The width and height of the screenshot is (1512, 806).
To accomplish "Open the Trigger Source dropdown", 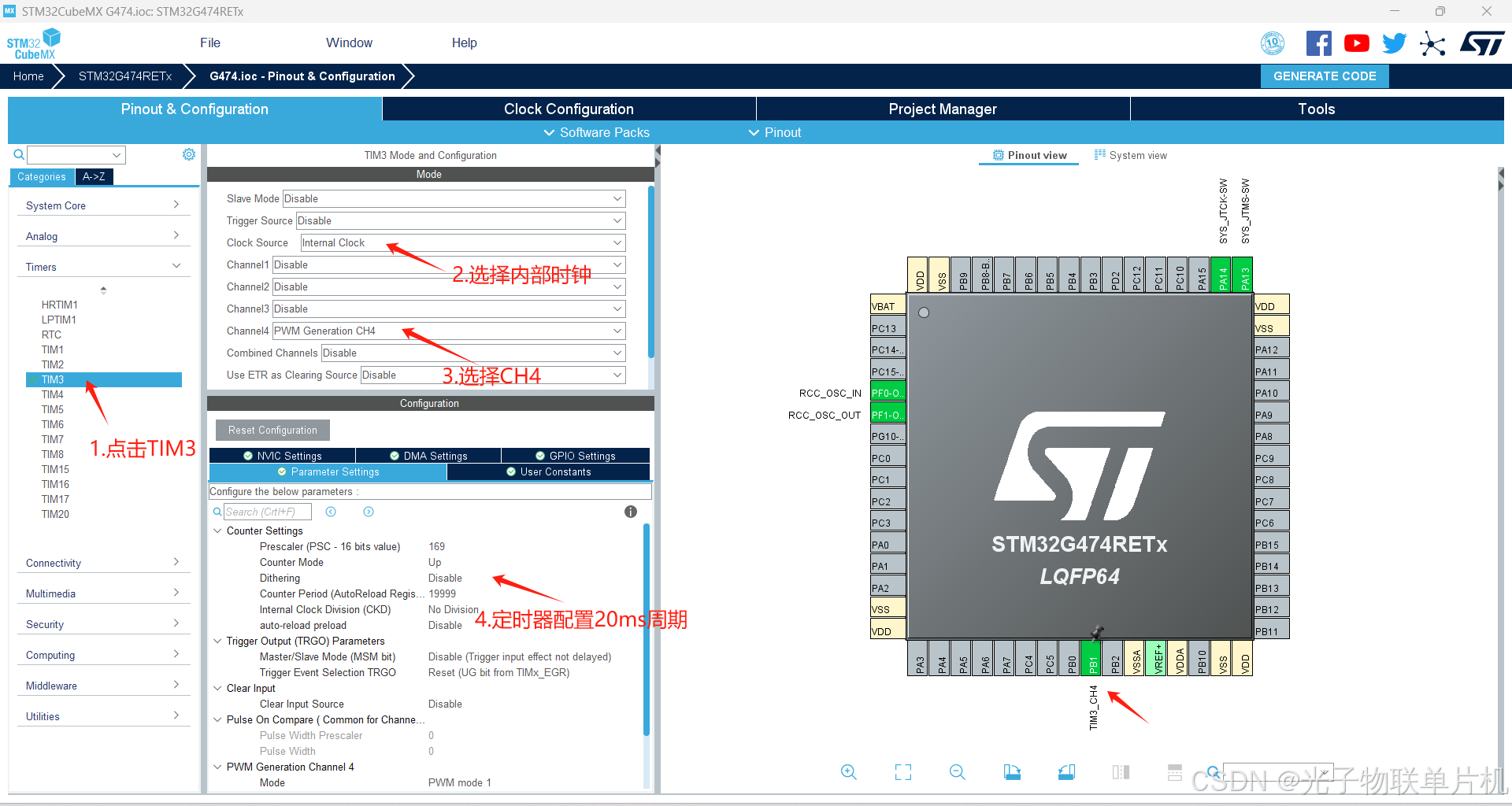I will click(461, 220).
